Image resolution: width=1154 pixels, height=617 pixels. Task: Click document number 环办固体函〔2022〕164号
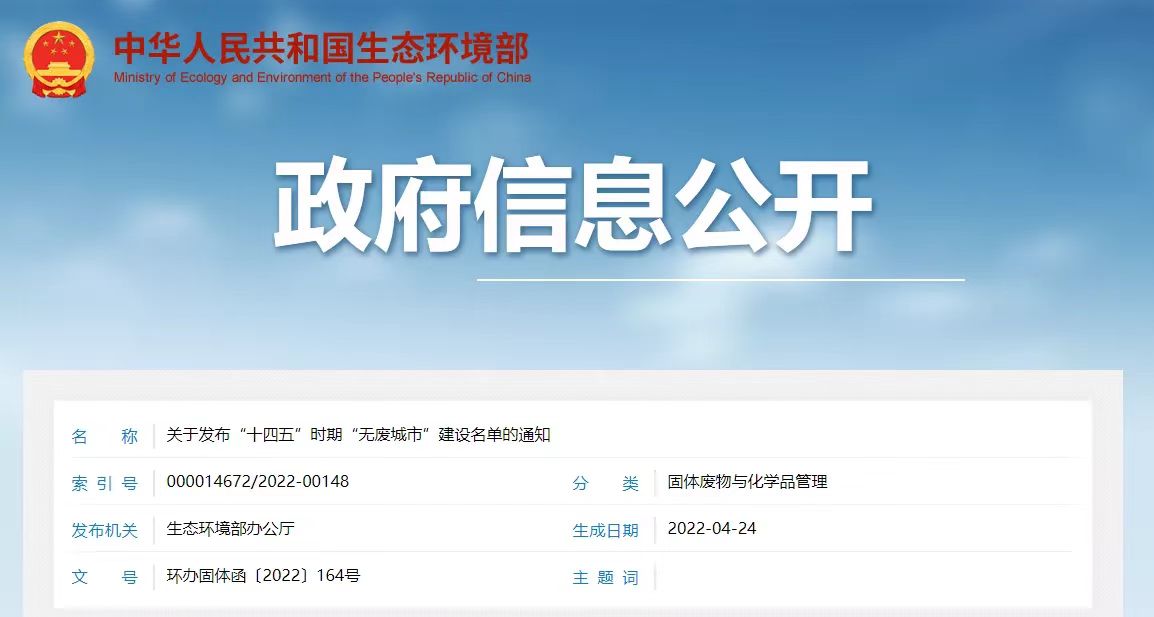[x=263, y=576]
